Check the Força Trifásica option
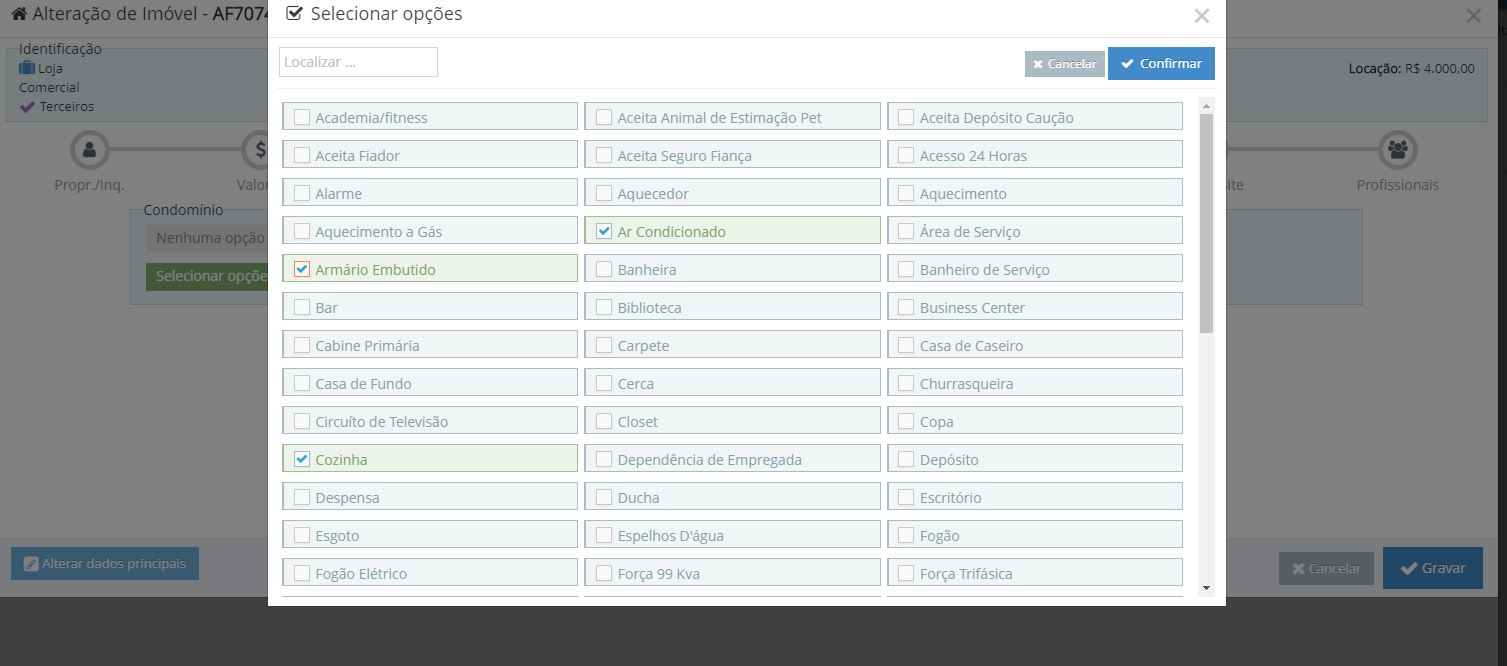The width and height of the screenshot is (1507, 666). 906,573
